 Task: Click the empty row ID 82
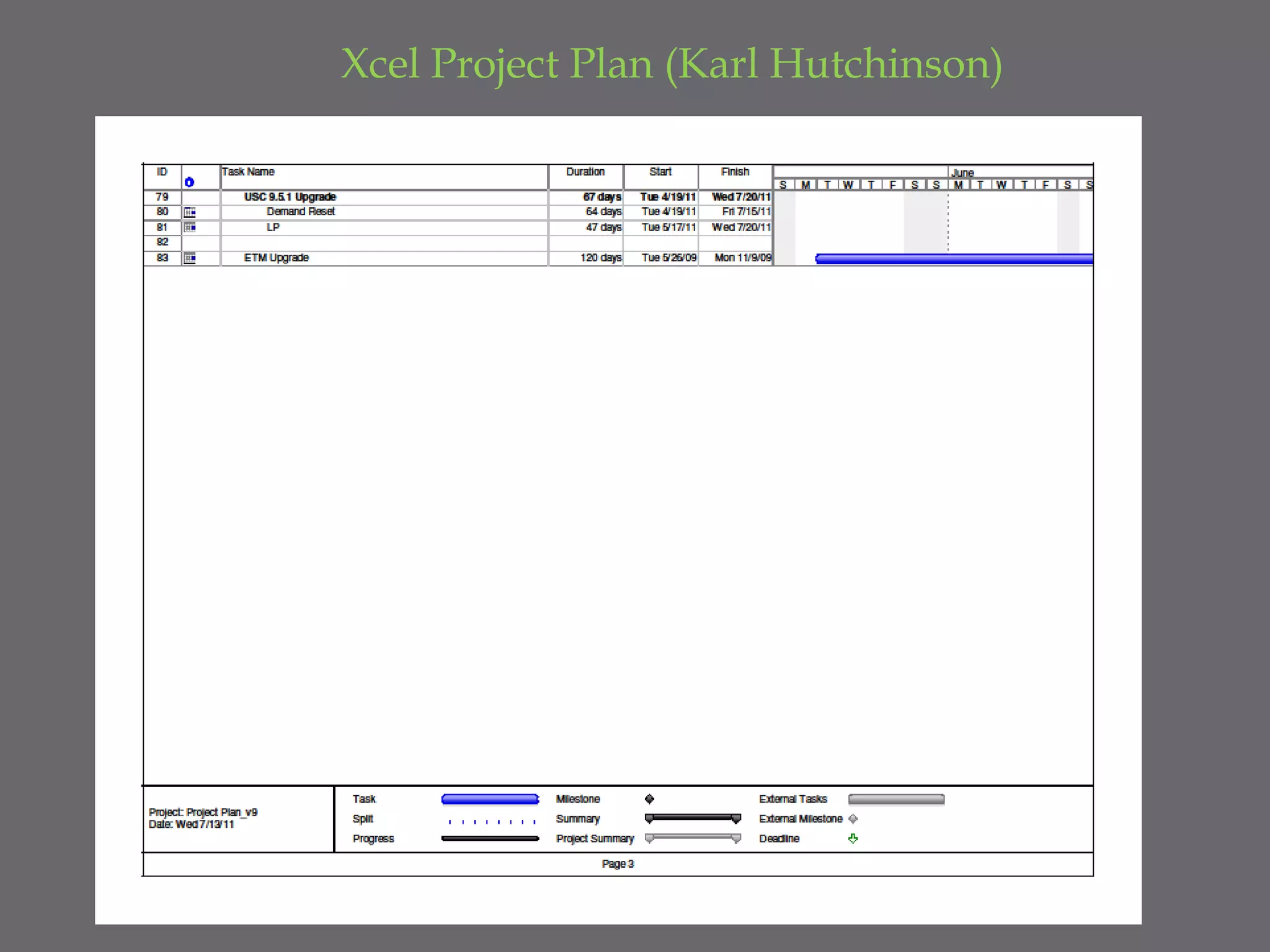tap(162, 242)
